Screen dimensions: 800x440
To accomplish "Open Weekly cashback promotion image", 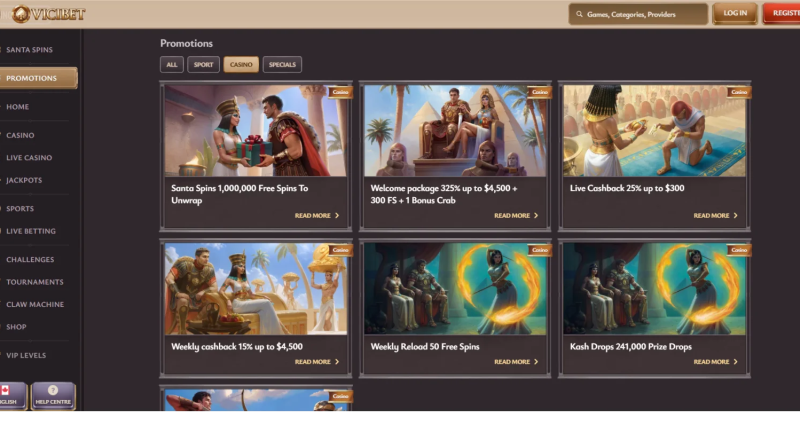I will tap(256, 289).
